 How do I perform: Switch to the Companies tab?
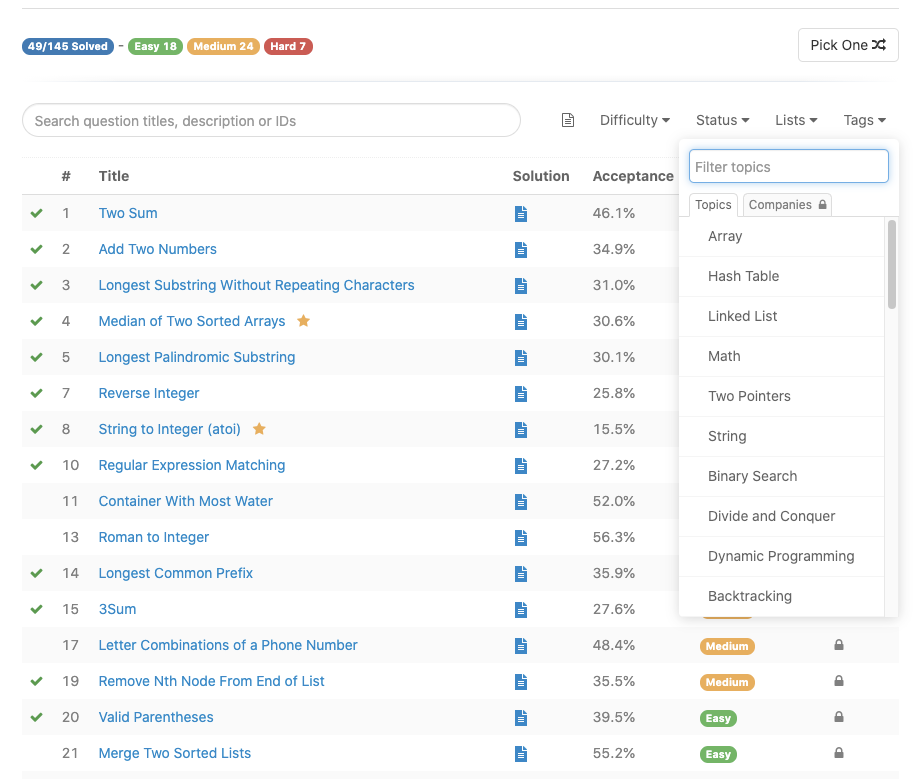787,205
